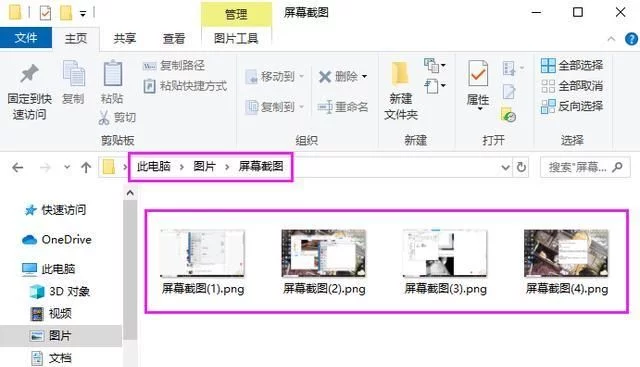Refresh the current folder view
The width and height of the screenshot is (640, 367).
coord(521,167)
